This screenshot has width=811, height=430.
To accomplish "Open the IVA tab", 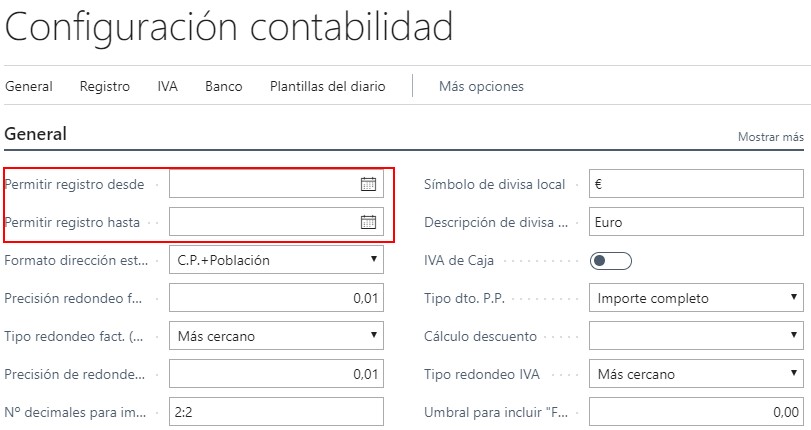I will [x=167, y=86].
